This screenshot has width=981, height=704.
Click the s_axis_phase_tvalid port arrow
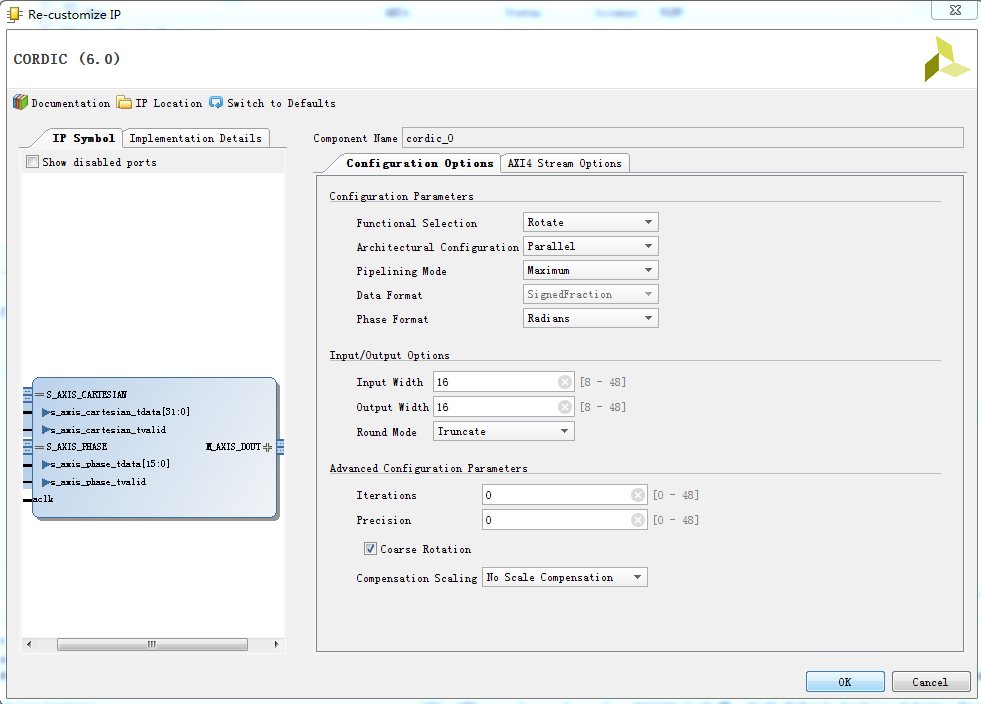pyautogui.click(x=46, y=482)
